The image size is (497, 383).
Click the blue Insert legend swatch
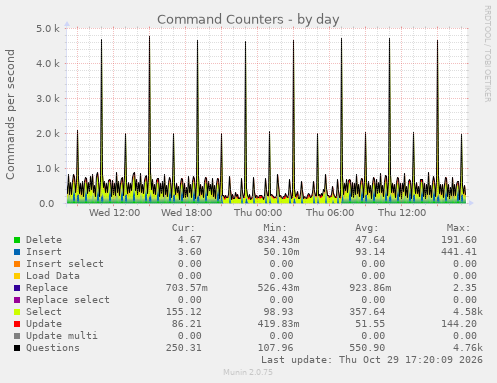17,252
